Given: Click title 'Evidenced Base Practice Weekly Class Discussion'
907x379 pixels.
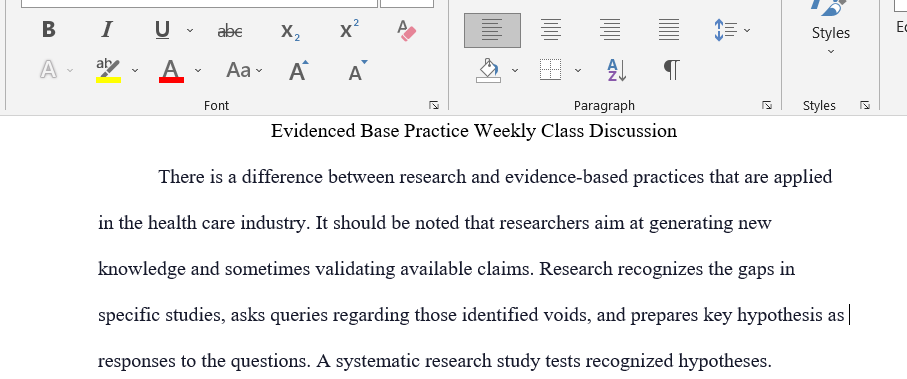Looking at the screenshot, I should [474, 131].
